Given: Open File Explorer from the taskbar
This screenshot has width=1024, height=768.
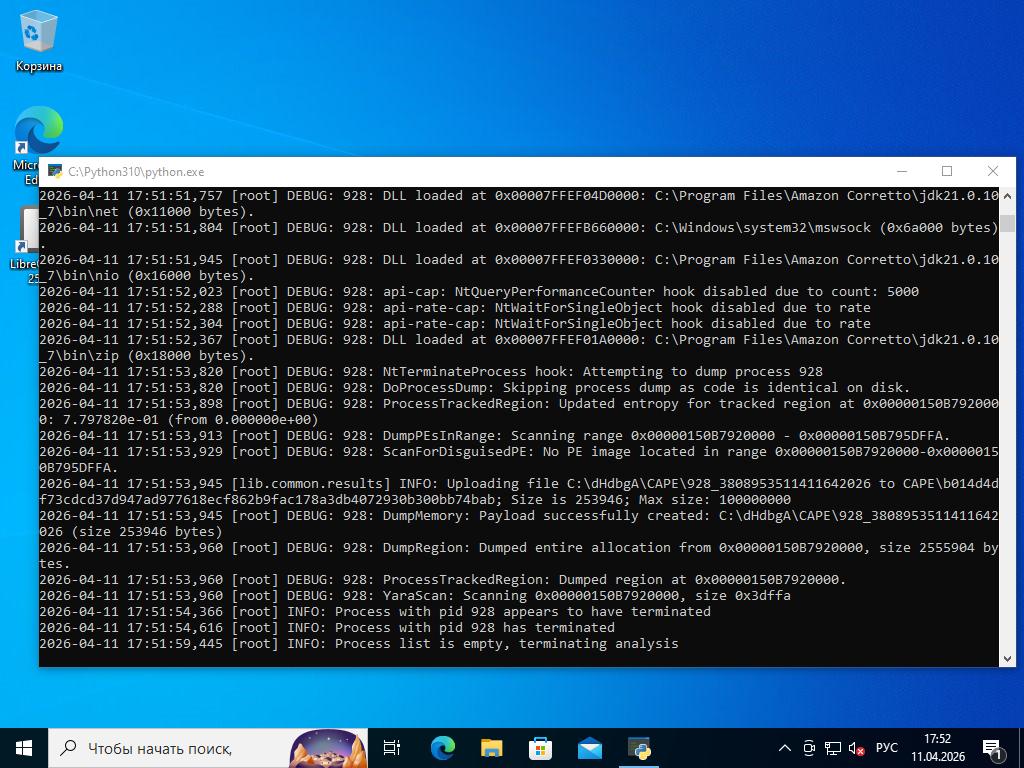Looking at the screenshot, I should (491, 748).
